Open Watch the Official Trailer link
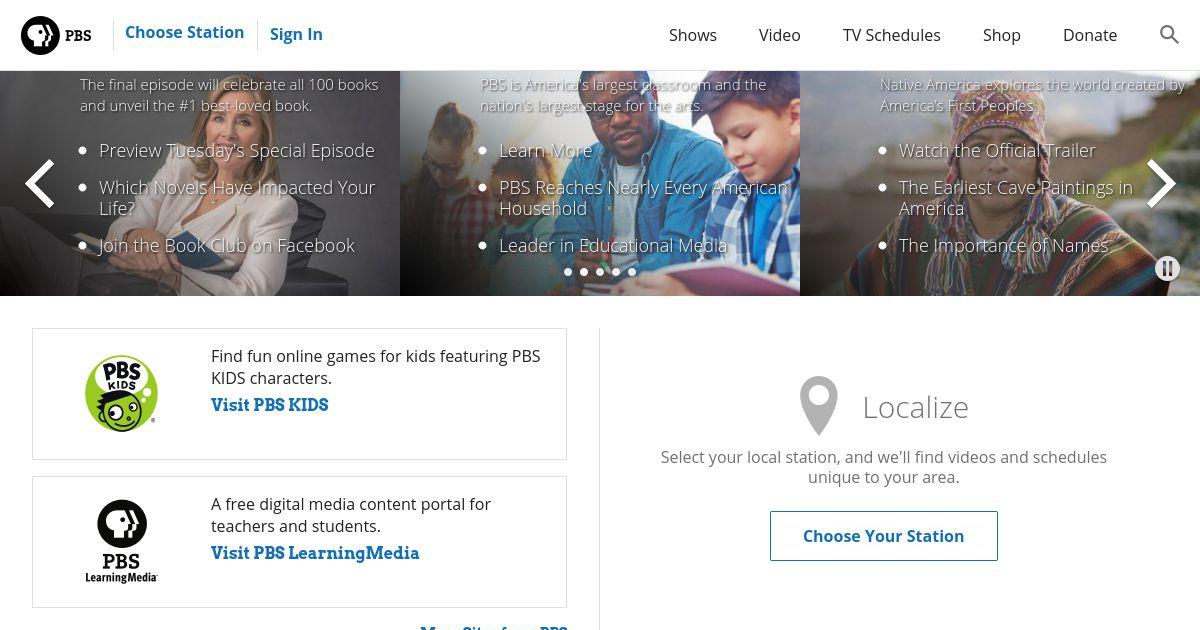The width and height of the screenshot is (1200, 630). click(997, 151)
